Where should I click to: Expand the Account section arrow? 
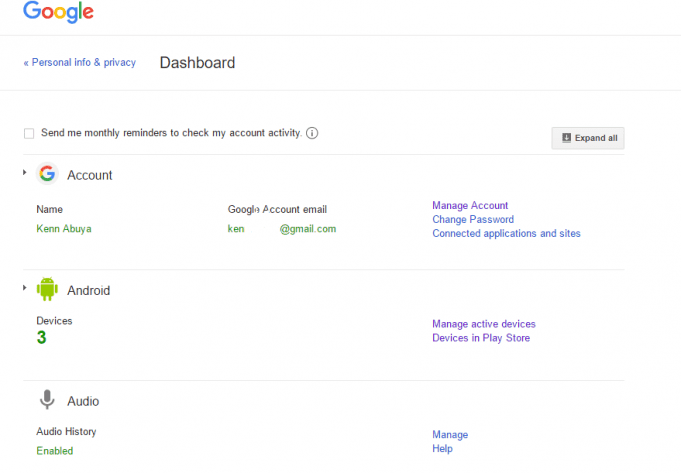(x=25, y=172)
